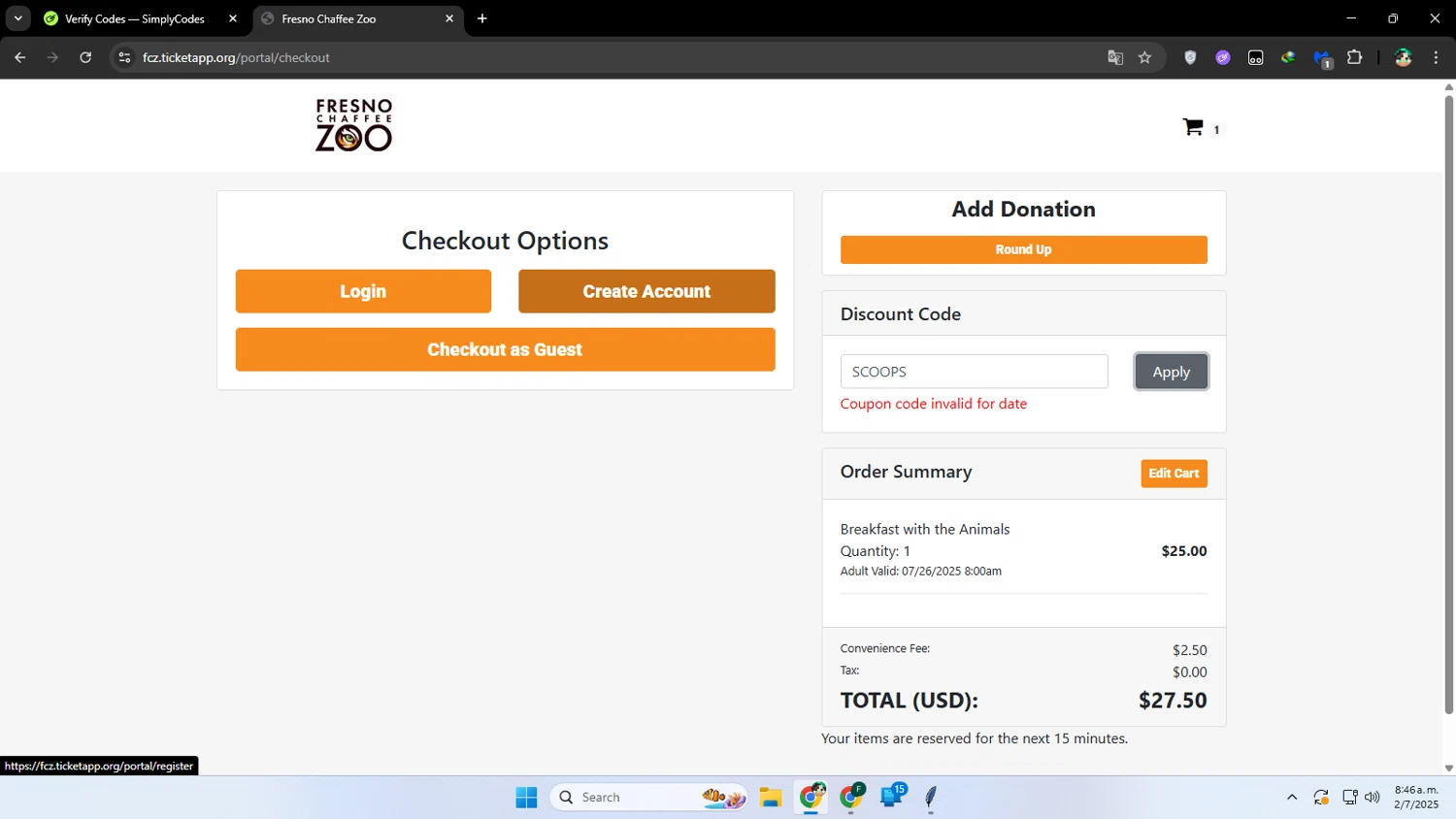Open the shopping cart icon
Viewport: 1456px width, 819px height.
point(1193,127)
